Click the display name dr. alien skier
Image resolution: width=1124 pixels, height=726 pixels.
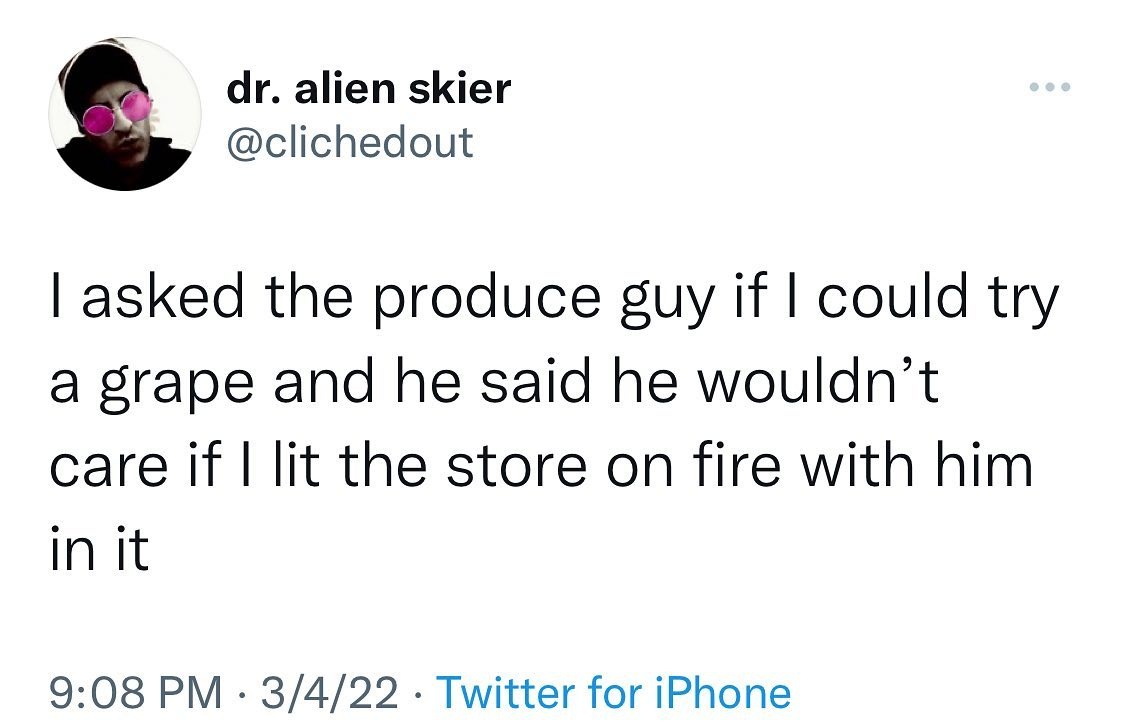pos(368,88)
